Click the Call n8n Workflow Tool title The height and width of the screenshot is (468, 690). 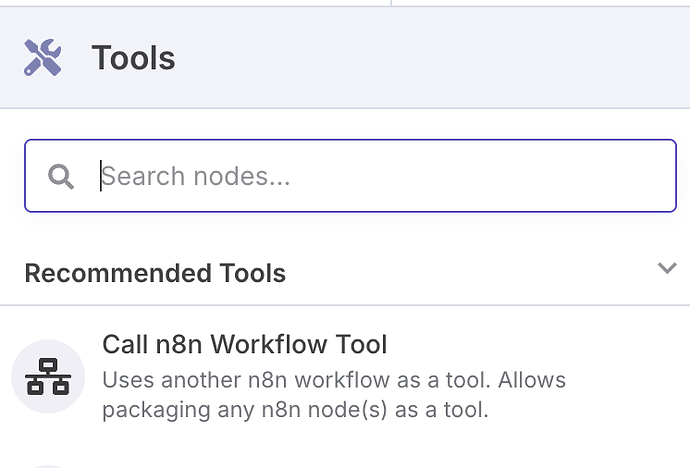point(245,344)
